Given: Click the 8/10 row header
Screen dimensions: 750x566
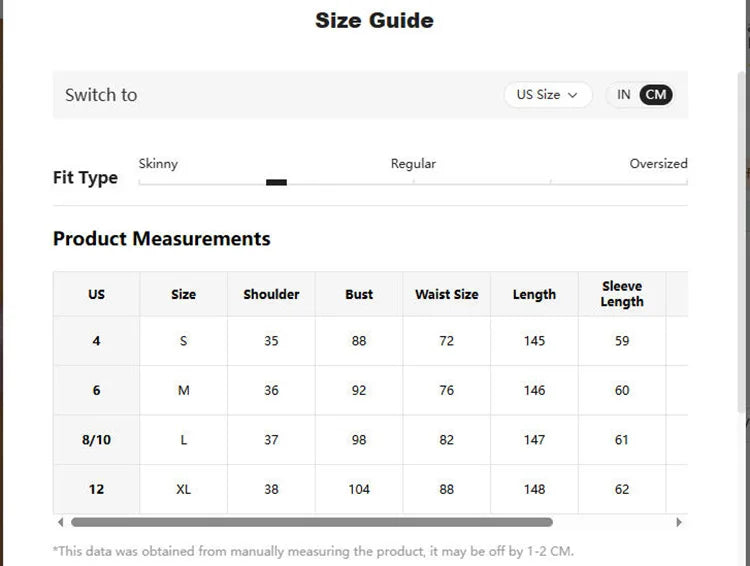Looking at the screenshot, I should pos(96,440).
